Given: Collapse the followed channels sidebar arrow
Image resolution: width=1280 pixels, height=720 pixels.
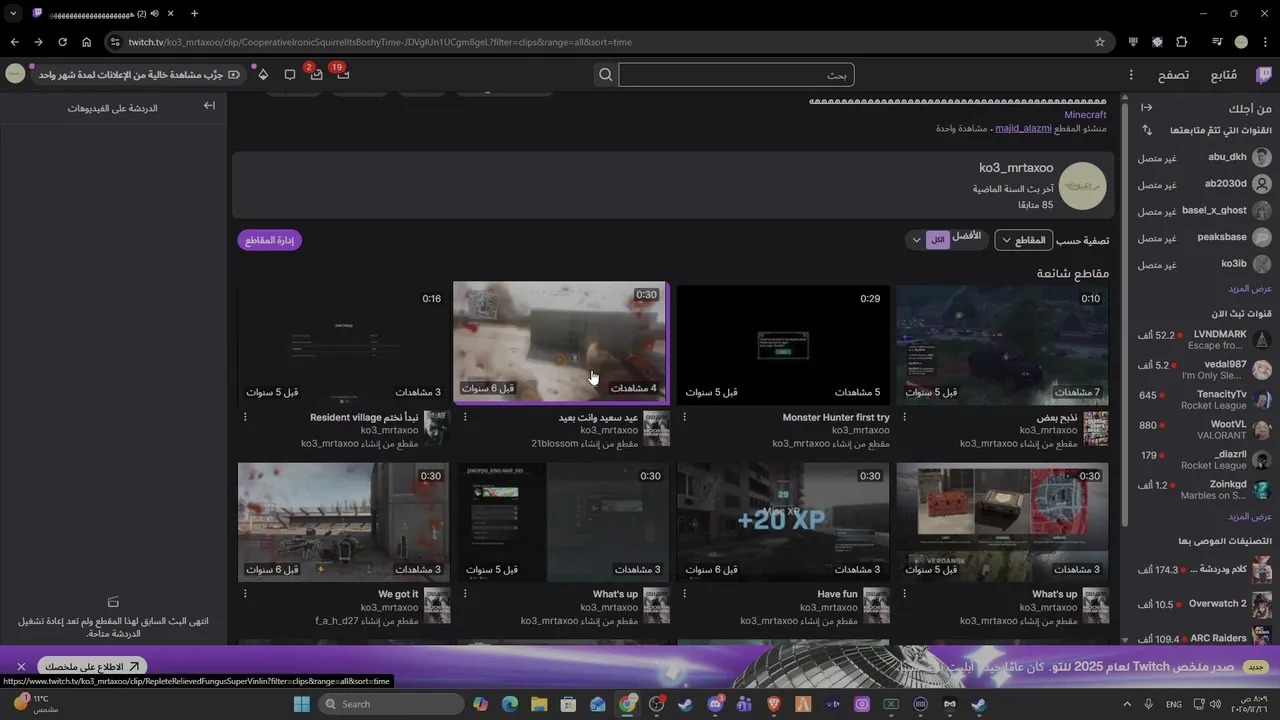Looking at the screenshot, I should [1147, 108].
